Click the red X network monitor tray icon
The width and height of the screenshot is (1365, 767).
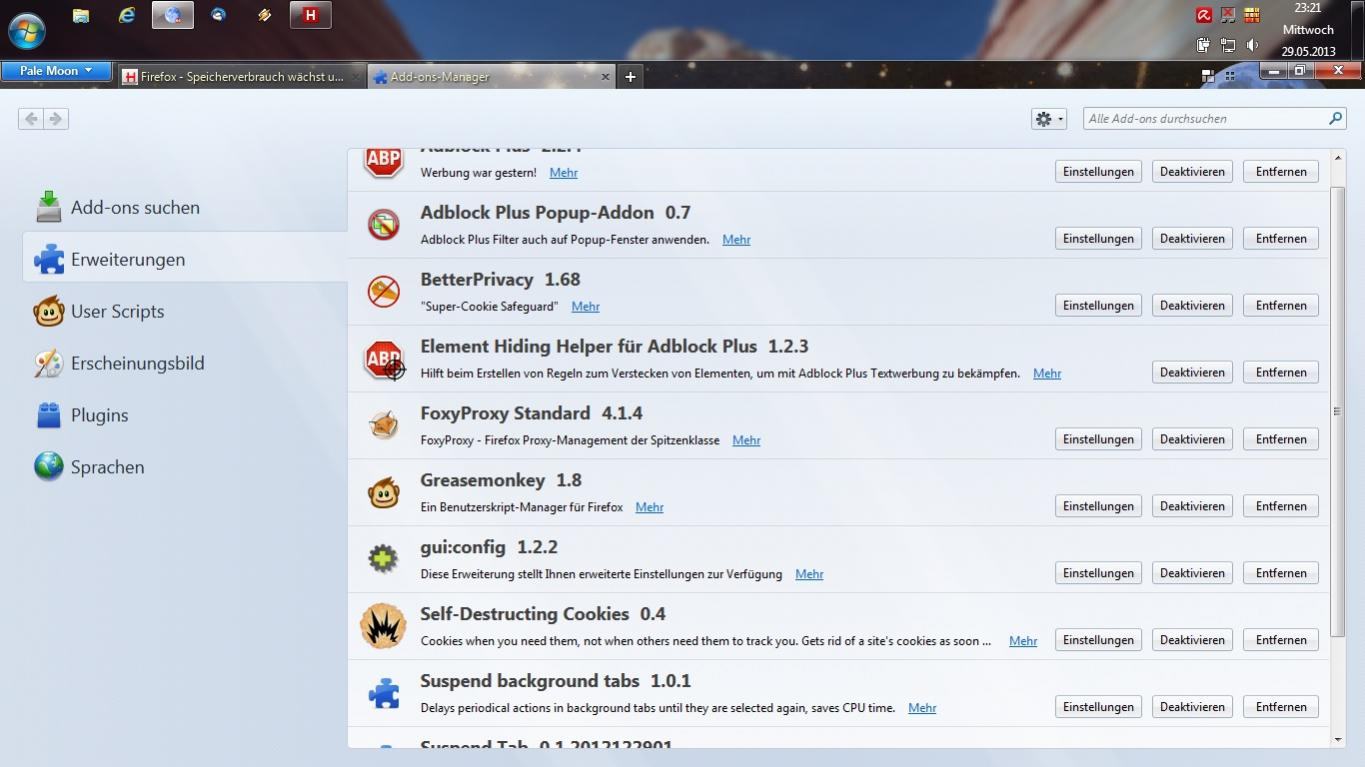click(x=1228, y=15)
